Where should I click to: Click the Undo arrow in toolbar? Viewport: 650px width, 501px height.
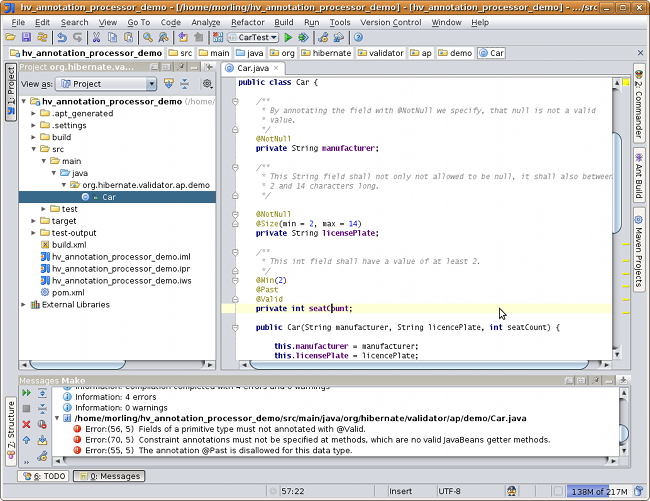tap(63, 37)
